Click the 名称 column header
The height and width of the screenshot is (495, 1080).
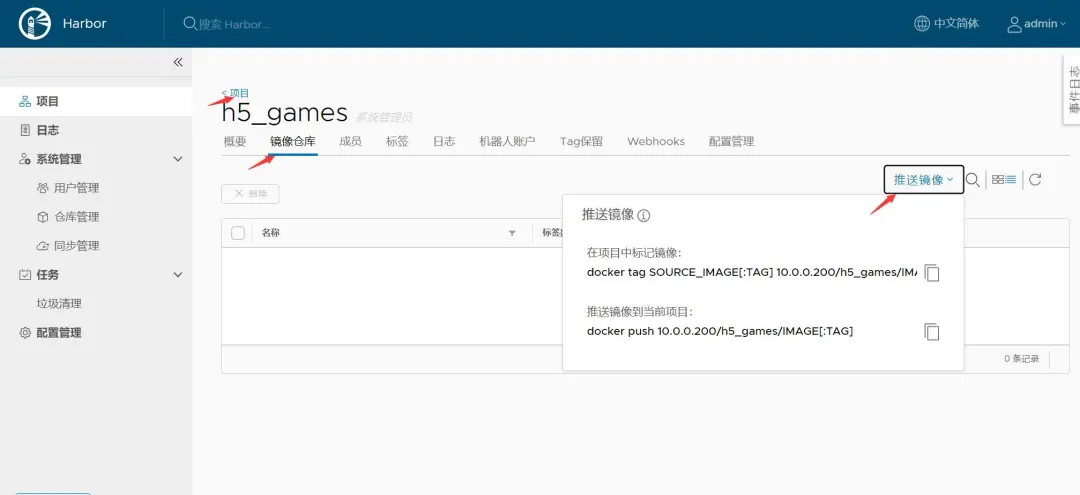click(x=271, y=233)
